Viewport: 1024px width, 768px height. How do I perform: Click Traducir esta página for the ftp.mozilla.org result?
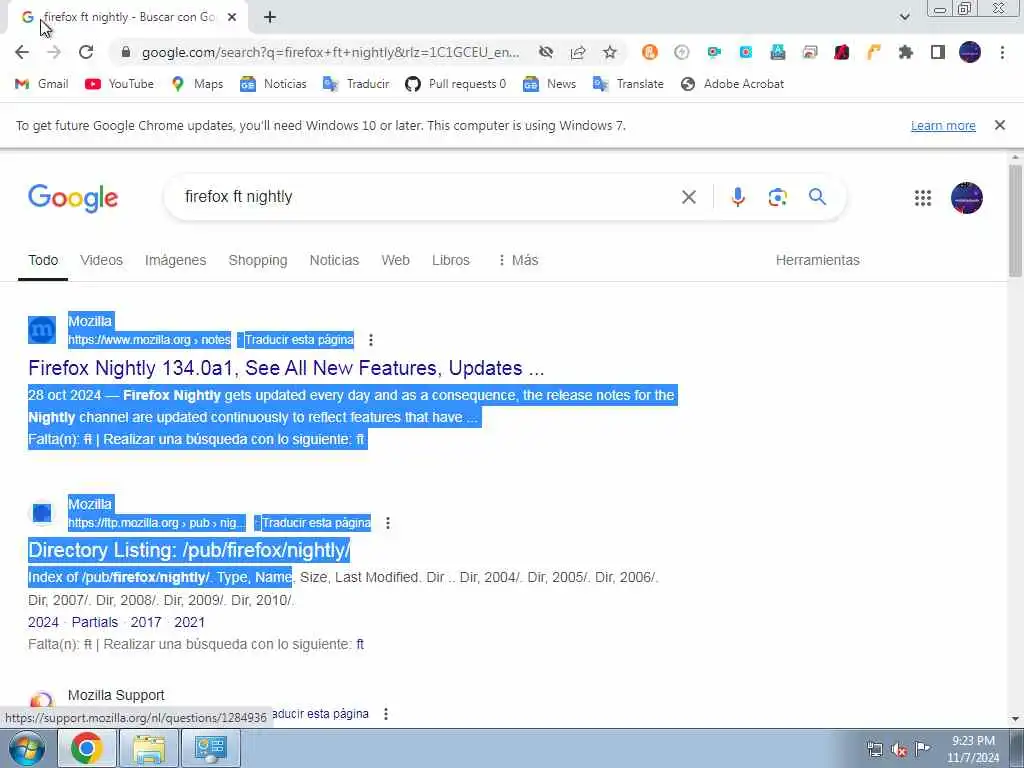pos(316,523)
